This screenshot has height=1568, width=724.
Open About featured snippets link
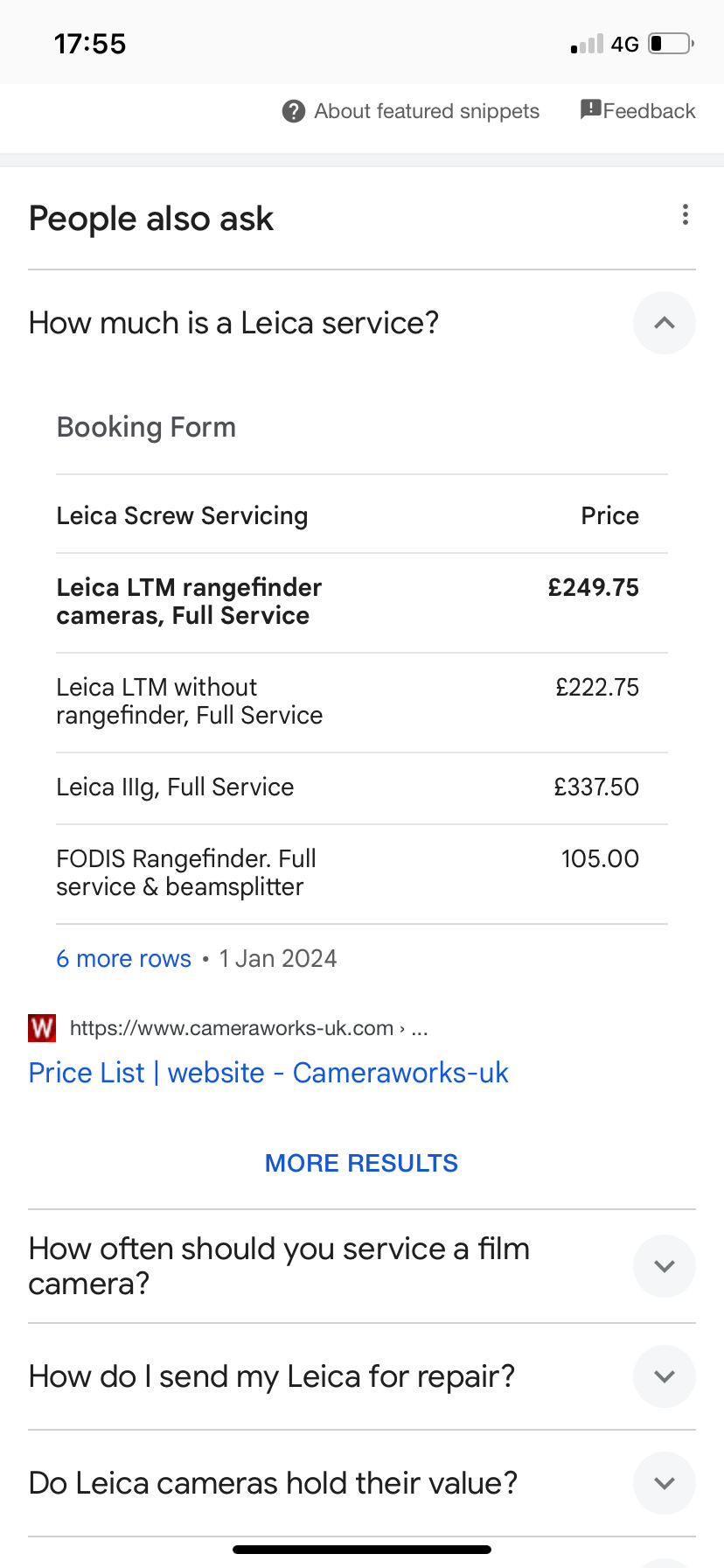pyautogui.click(x=427, y=111)
